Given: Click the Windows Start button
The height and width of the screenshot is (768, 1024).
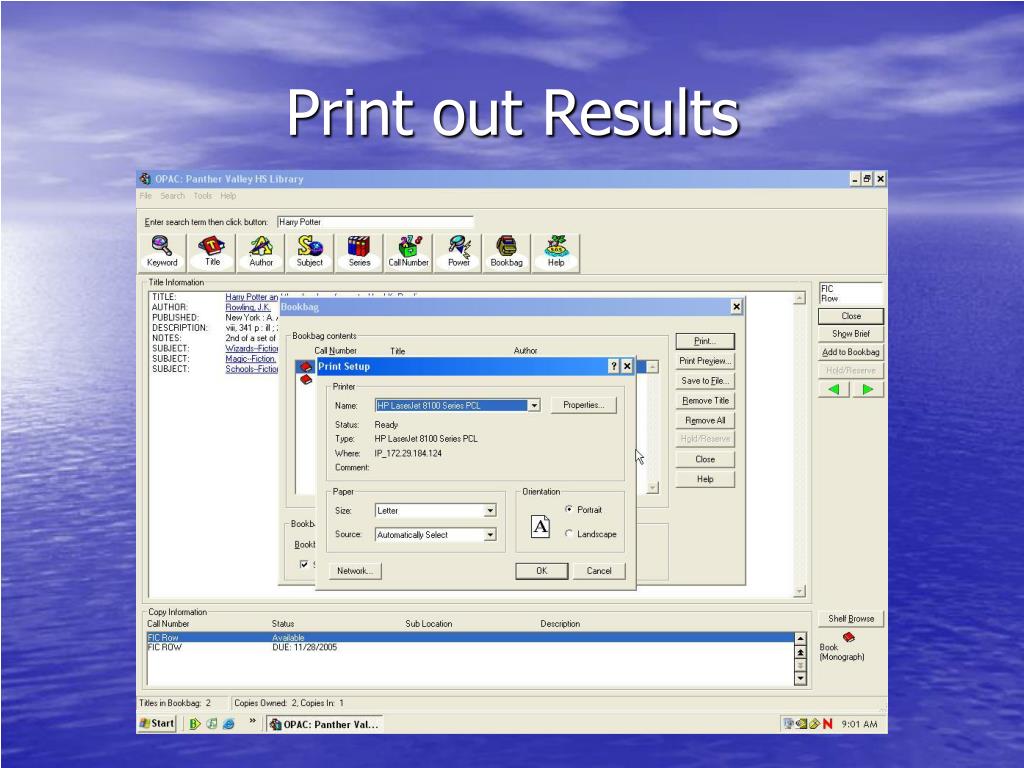Looking at the screenshot, I should coord(157,724).
